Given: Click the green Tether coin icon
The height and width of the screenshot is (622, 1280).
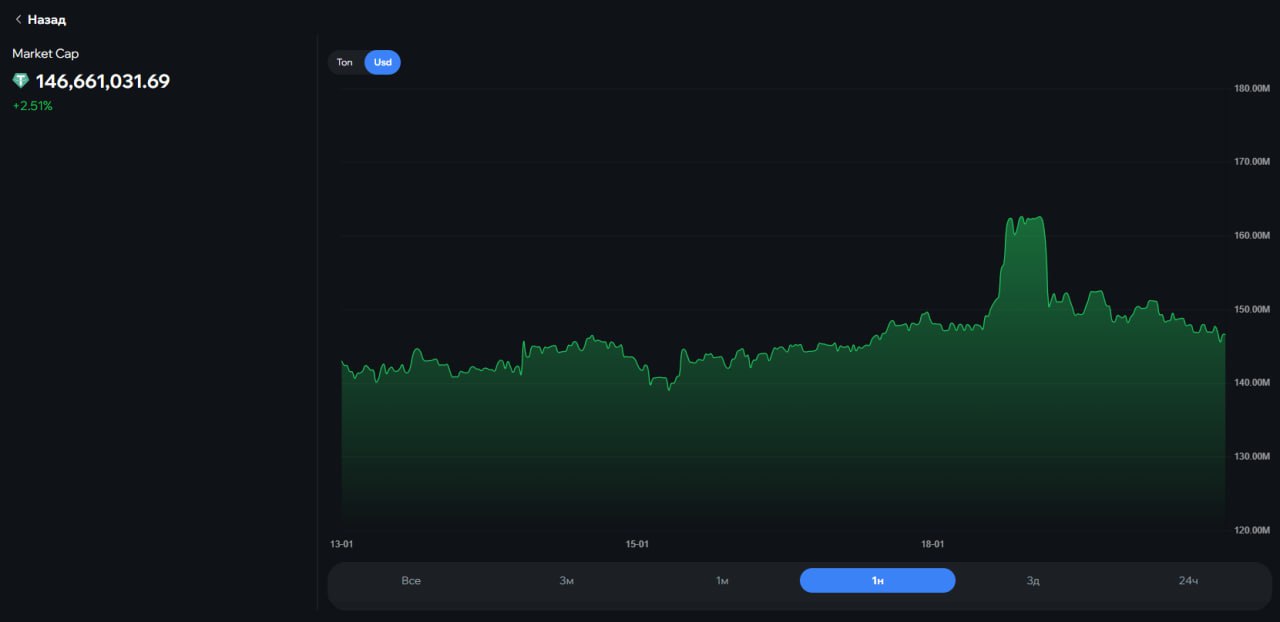Looking at the screenshot, I should (x=21, y=81).
